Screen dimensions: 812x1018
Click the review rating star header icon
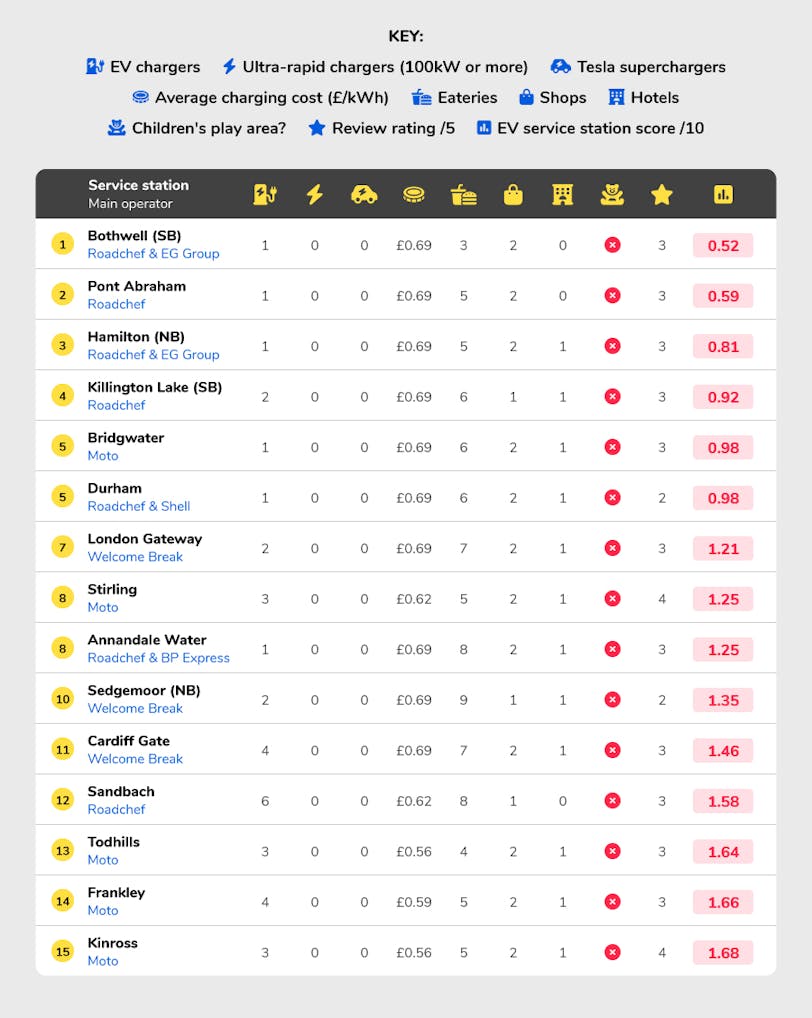click(x=661, y=194)
